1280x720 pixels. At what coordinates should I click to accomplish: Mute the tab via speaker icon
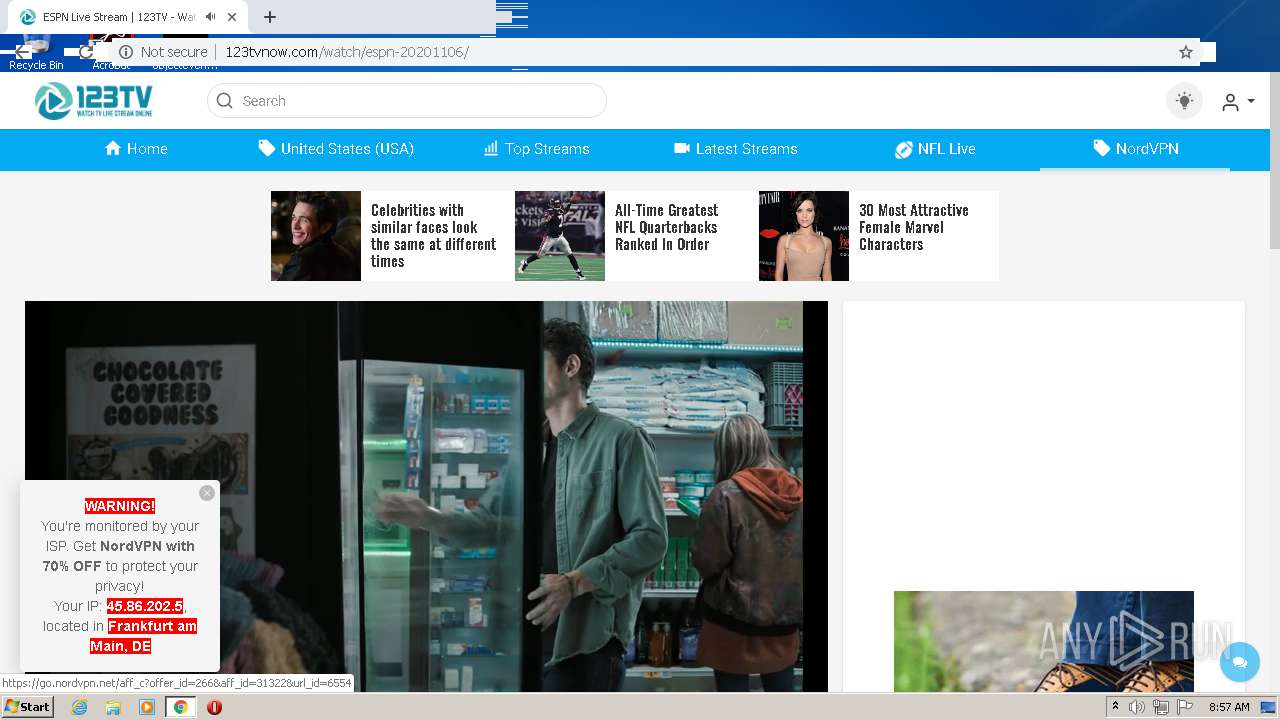coord(211,17)
